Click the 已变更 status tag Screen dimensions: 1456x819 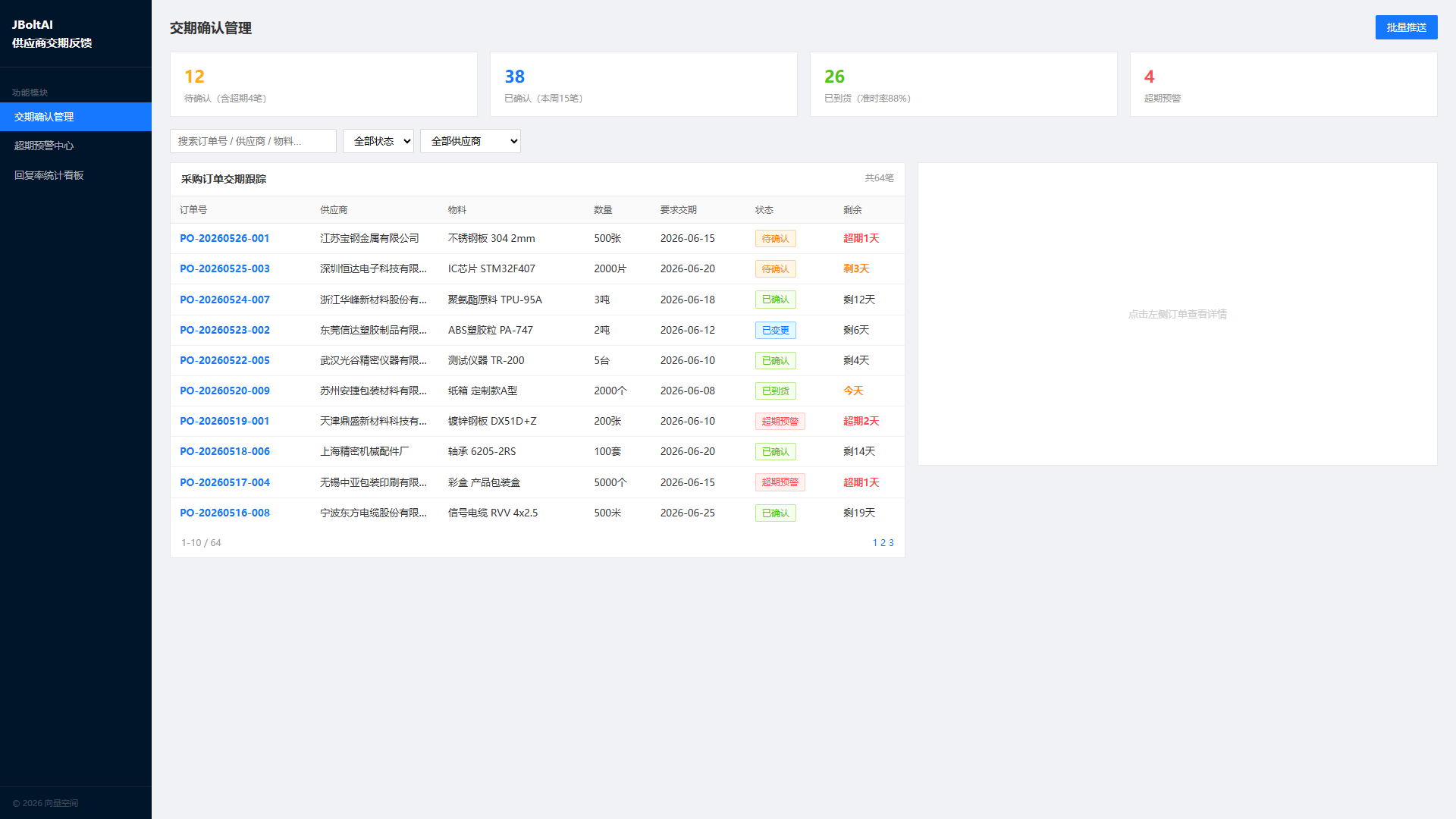tap(775, 331)
